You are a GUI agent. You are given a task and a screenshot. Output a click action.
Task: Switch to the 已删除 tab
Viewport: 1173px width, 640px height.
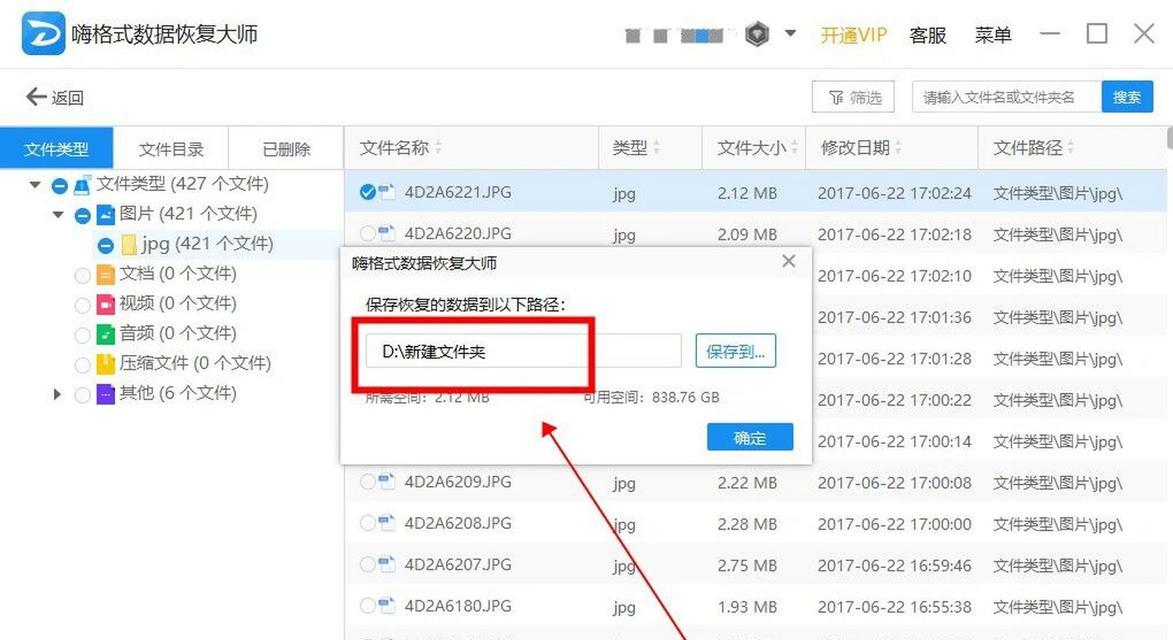pos(286,148)
